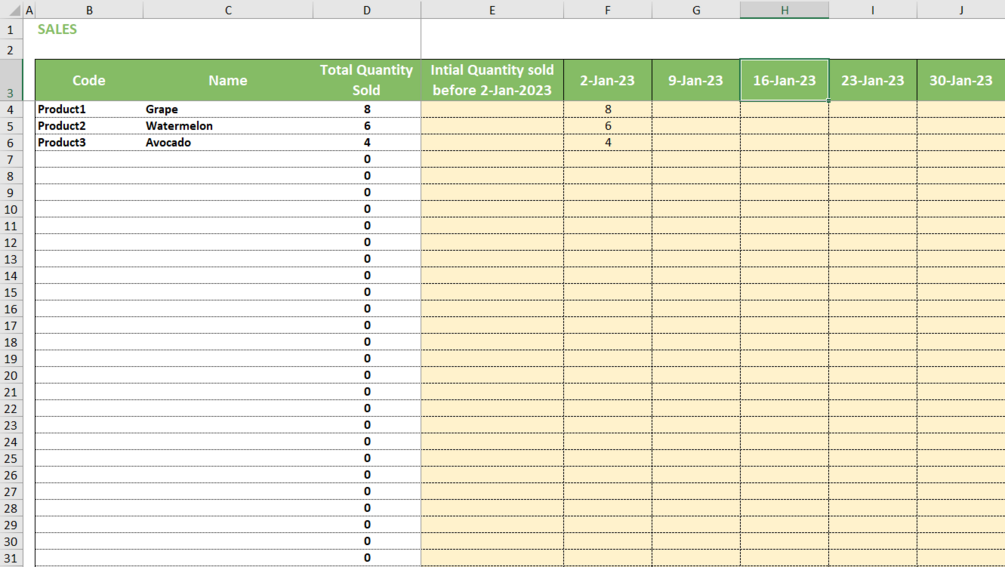Click Watermelon's 2-Jan-23 value 6

pyautogui.click(x=608, y=126)
